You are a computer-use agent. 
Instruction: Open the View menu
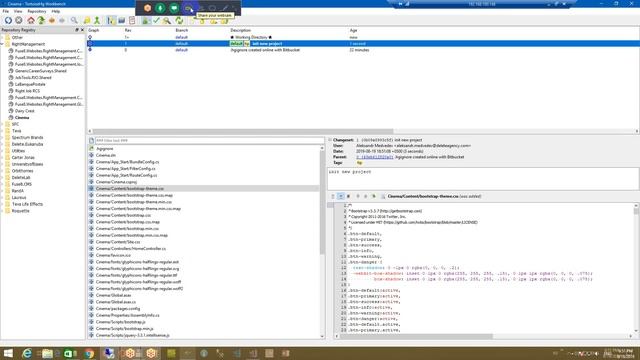(18, 11)
